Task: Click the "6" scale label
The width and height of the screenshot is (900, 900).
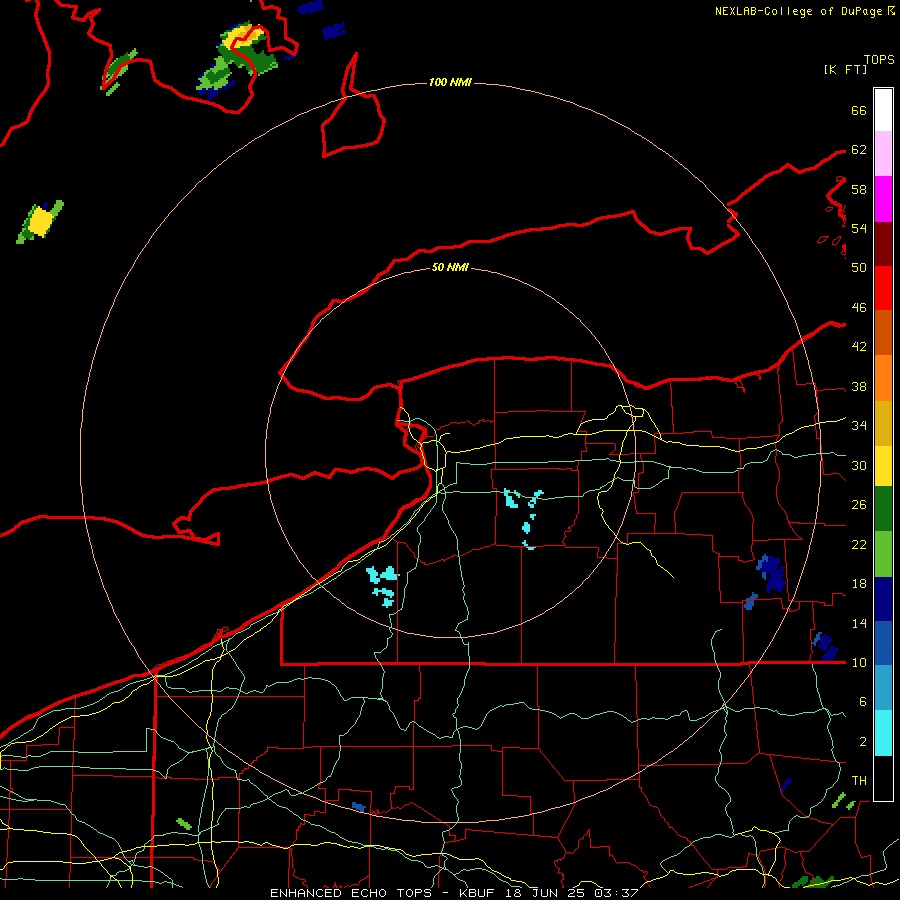Action: click(863, 702)
